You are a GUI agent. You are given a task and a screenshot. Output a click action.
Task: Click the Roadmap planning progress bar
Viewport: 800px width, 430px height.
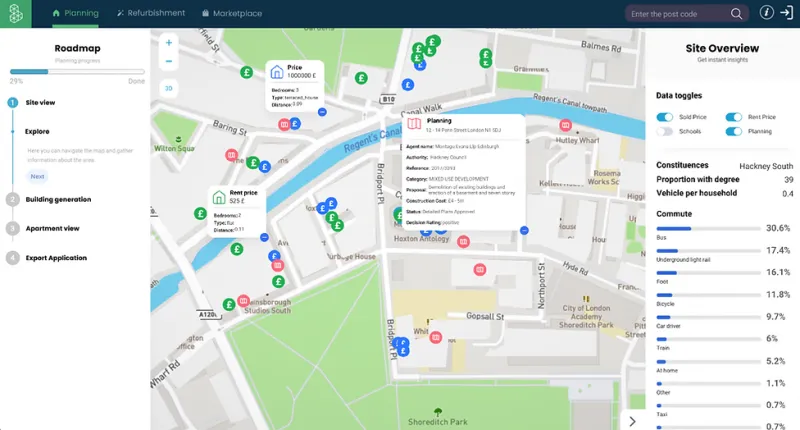pyautogui.click(x=76, y=72)
